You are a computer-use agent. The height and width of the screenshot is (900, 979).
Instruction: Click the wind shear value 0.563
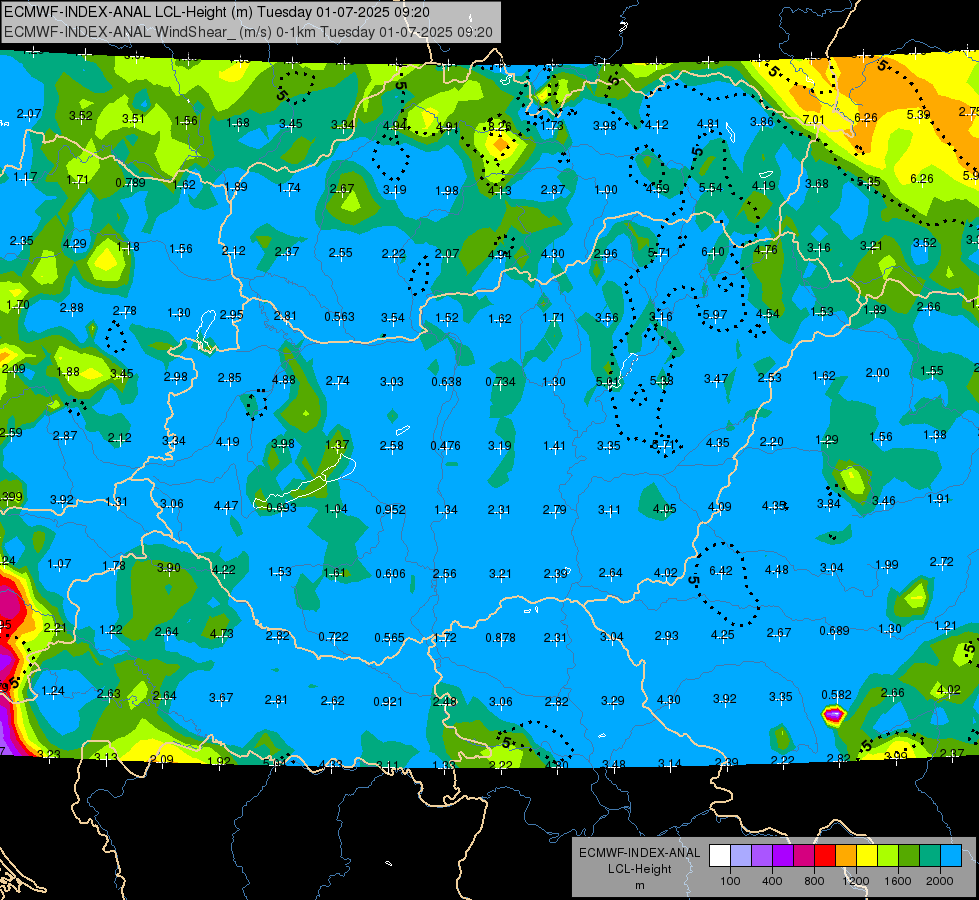pos(339,317)
